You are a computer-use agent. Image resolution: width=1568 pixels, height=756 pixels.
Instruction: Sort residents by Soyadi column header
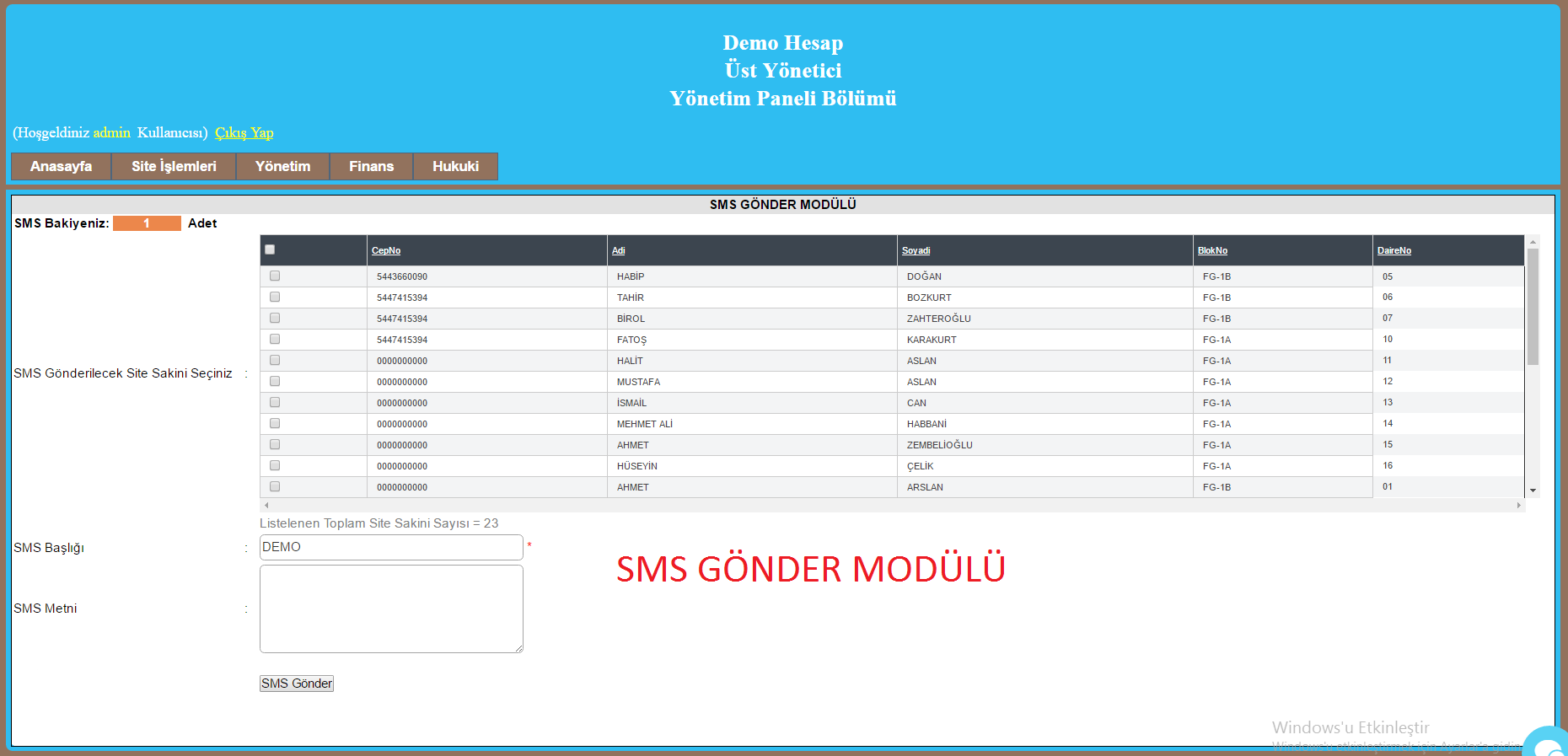coord(916,250)
